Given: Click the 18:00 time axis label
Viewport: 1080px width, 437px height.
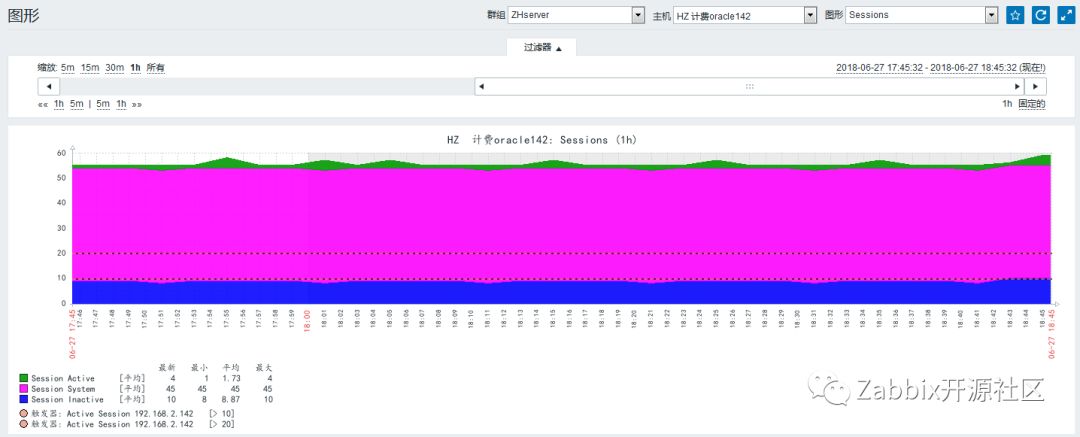Looking at the screenshot, I should (x=307, y=320).
